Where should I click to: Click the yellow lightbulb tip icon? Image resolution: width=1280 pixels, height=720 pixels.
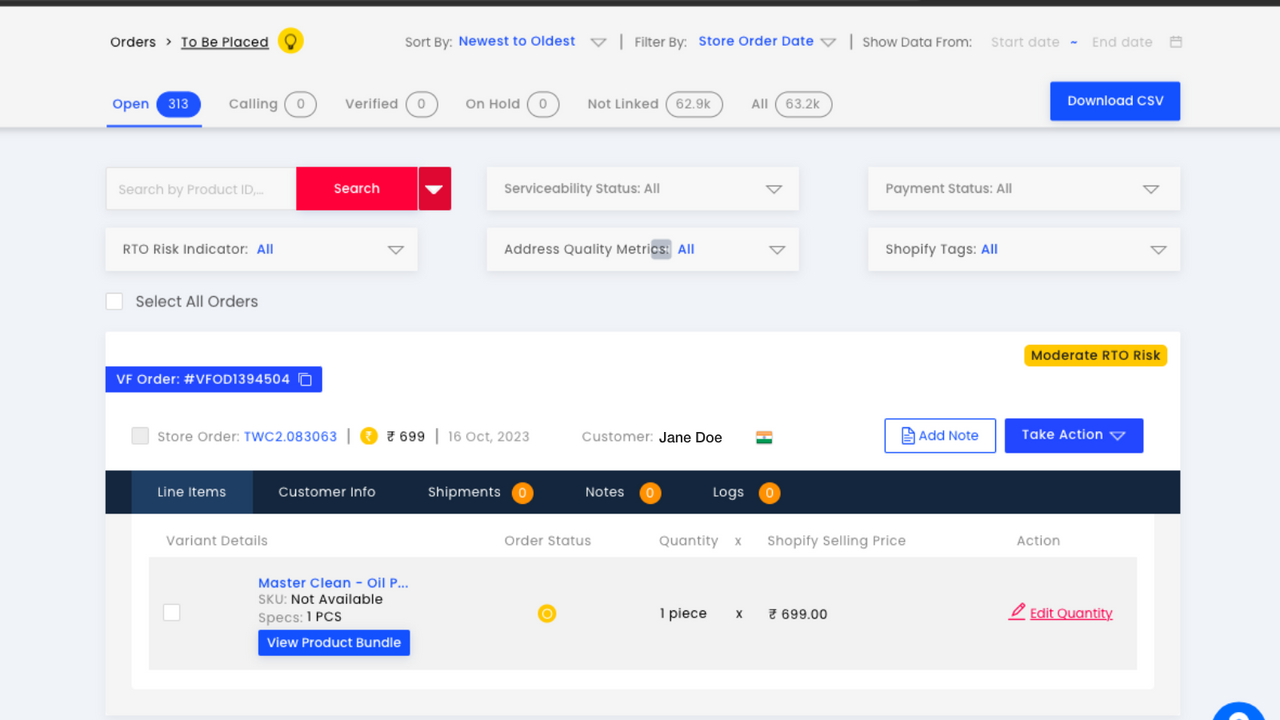coord(291,41)
